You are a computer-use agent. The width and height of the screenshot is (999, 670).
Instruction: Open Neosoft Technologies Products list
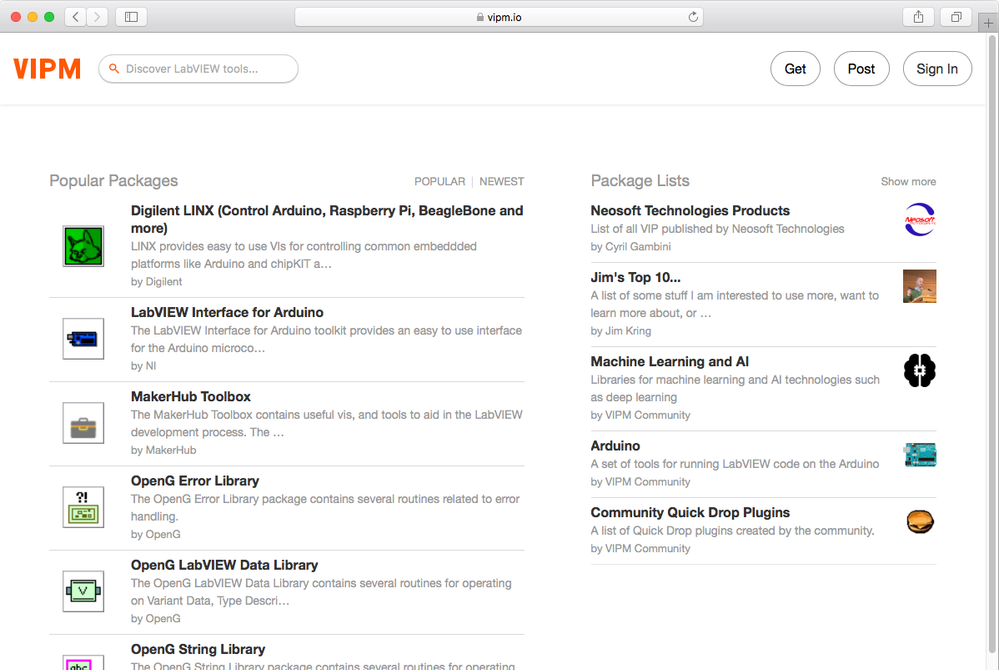pos(690,210)
